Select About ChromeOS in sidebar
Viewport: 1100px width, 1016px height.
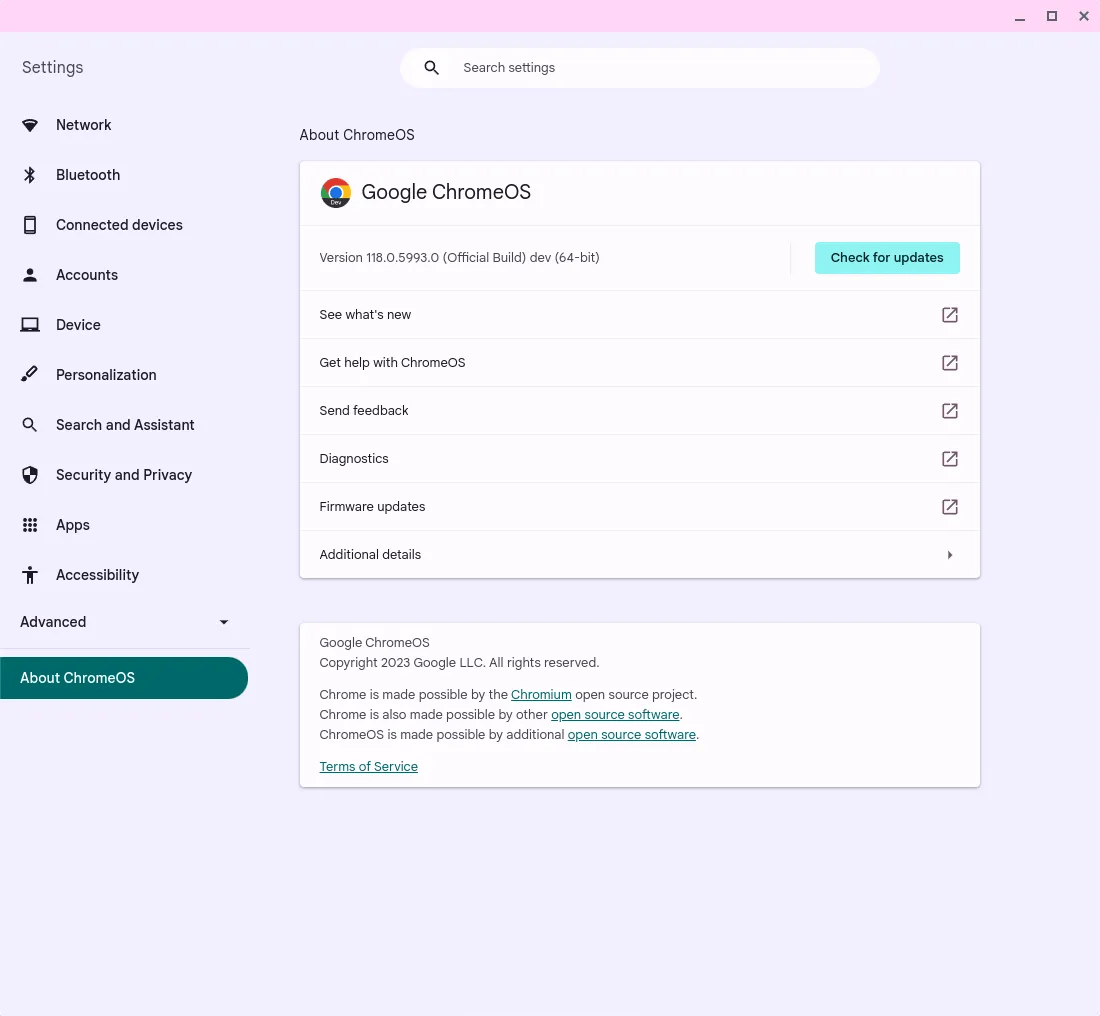77,678
